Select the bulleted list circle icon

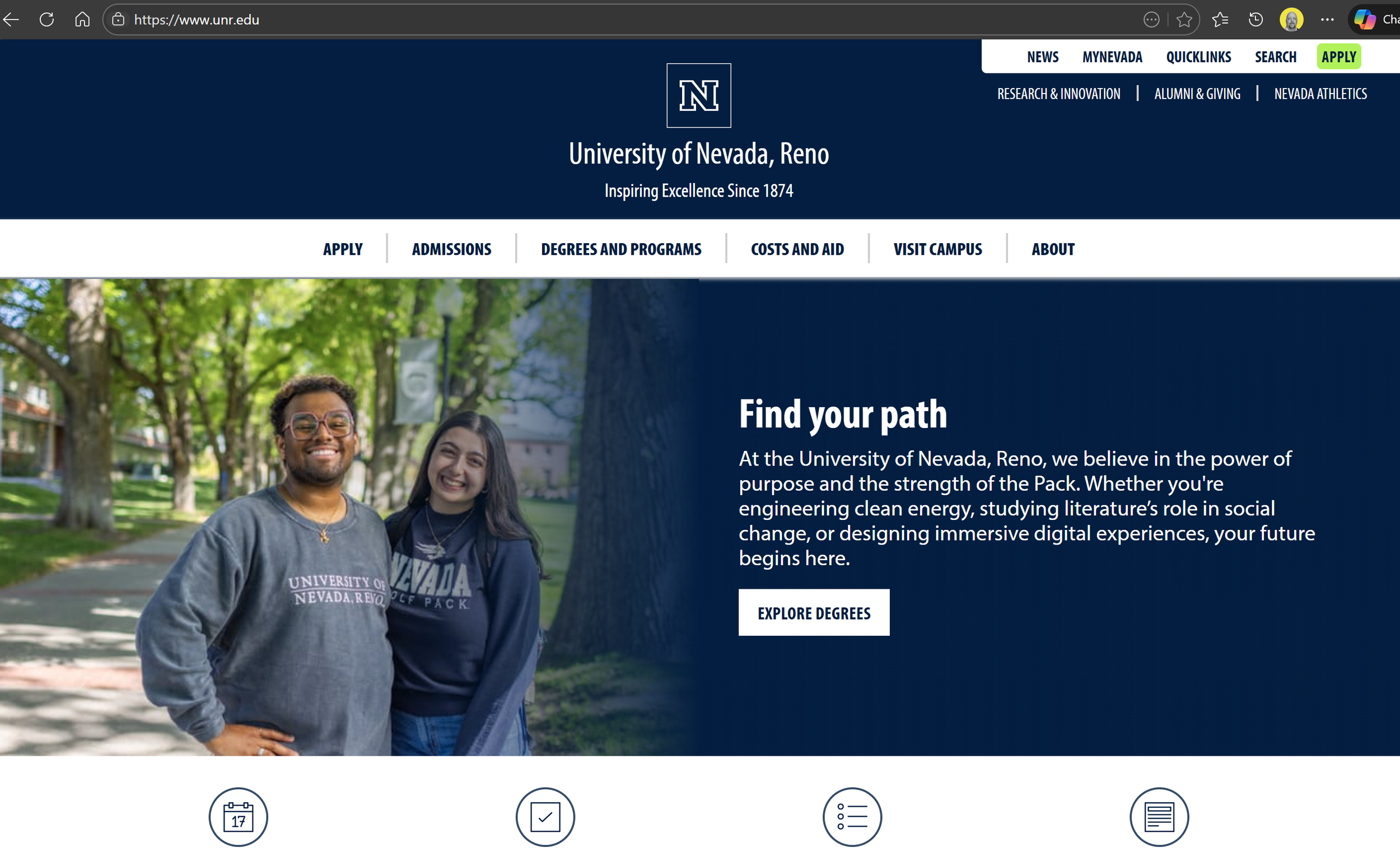tap(852, 817)
